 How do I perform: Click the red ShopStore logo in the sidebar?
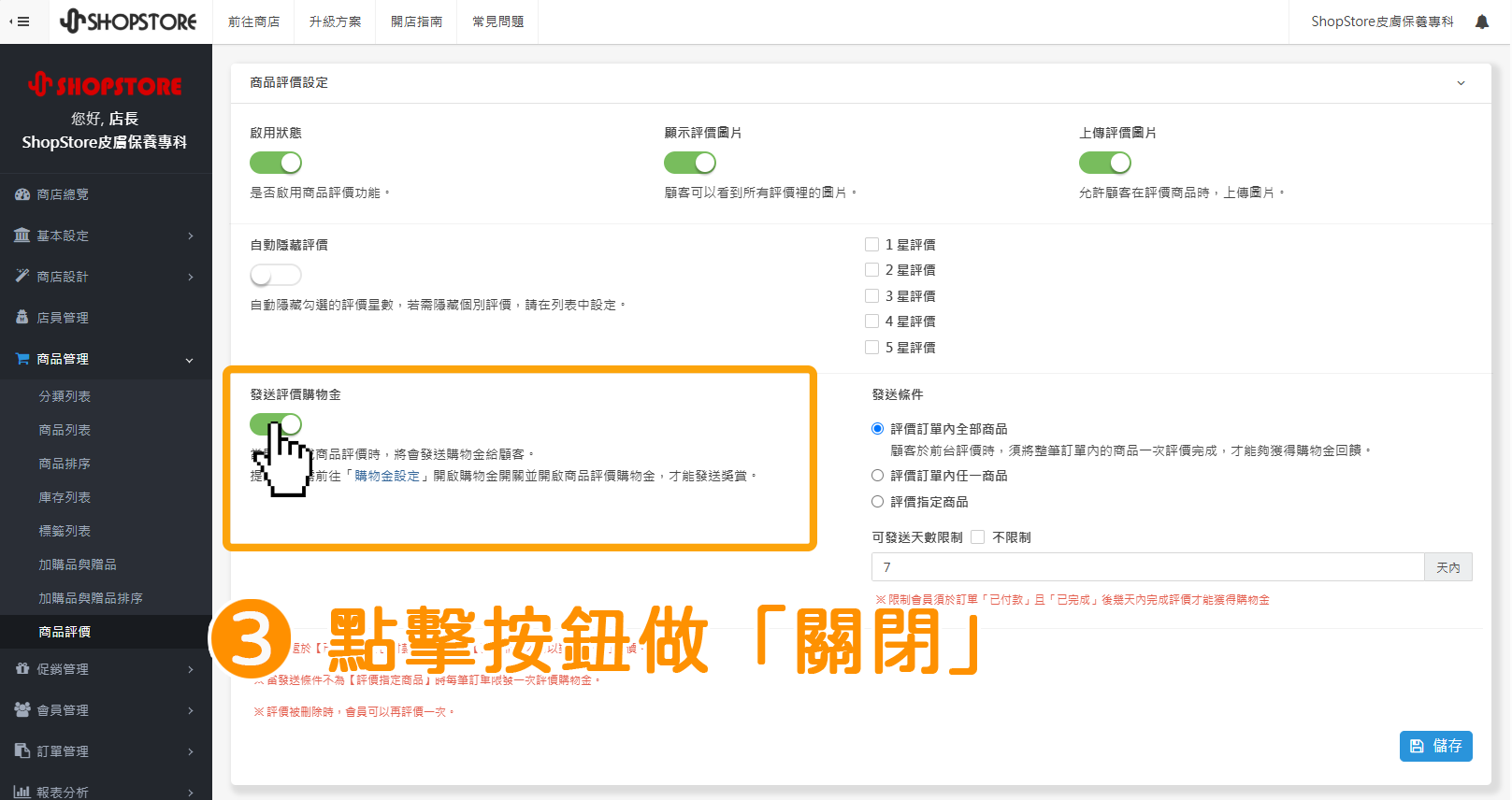pos(106,85)
